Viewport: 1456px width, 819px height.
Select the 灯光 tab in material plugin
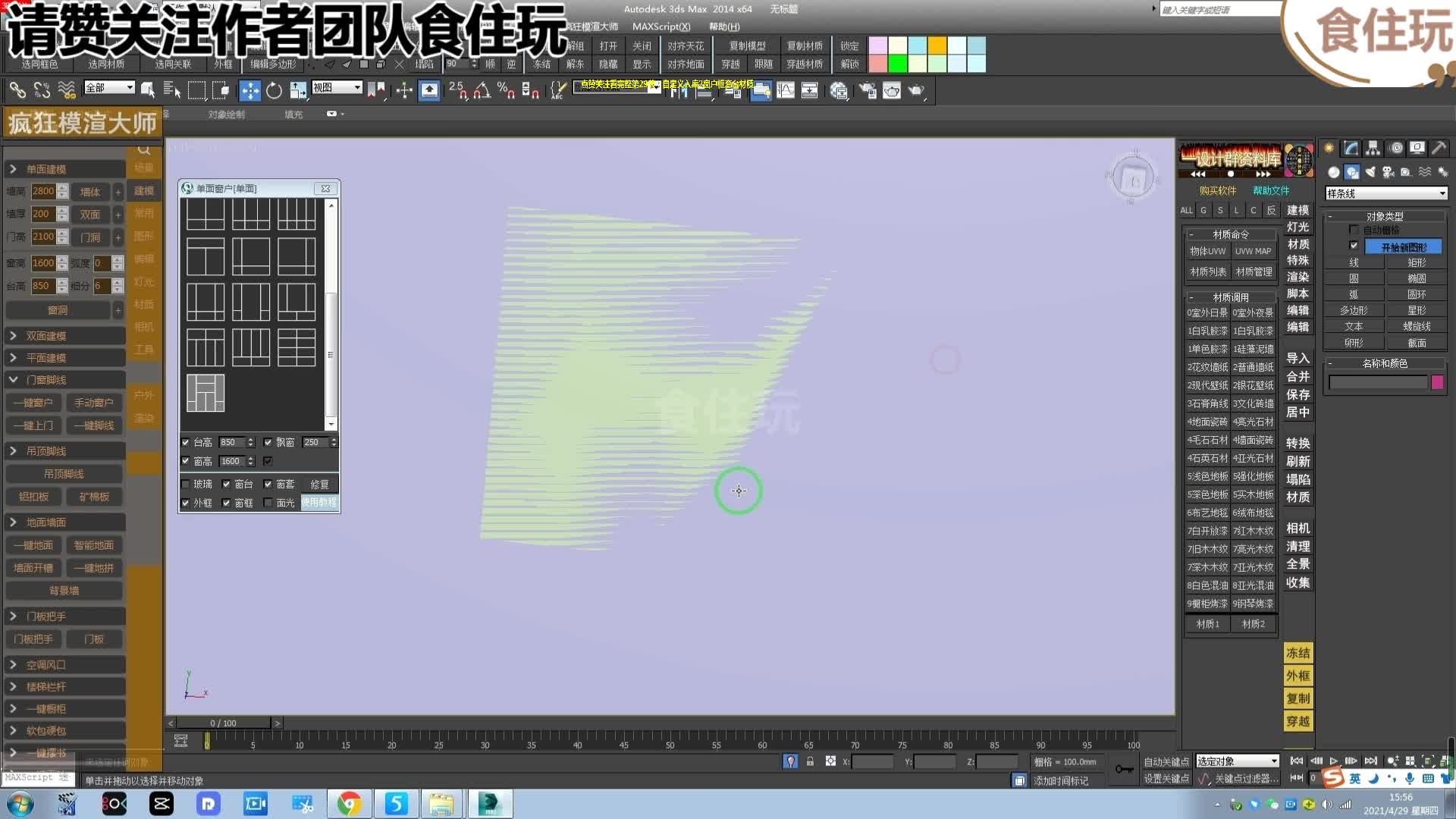pyautogui.click(x=1298, y=227)
